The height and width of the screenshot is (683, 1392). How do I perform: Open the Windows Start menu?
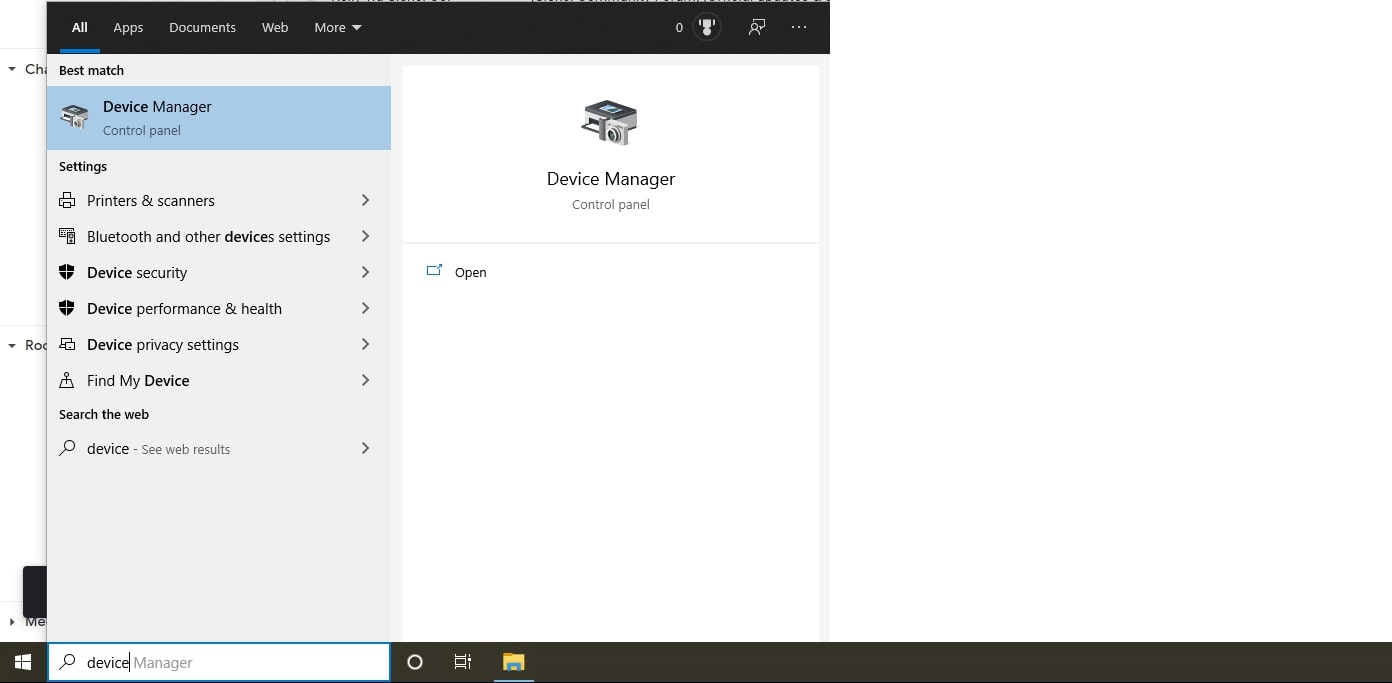pos(23,662)
